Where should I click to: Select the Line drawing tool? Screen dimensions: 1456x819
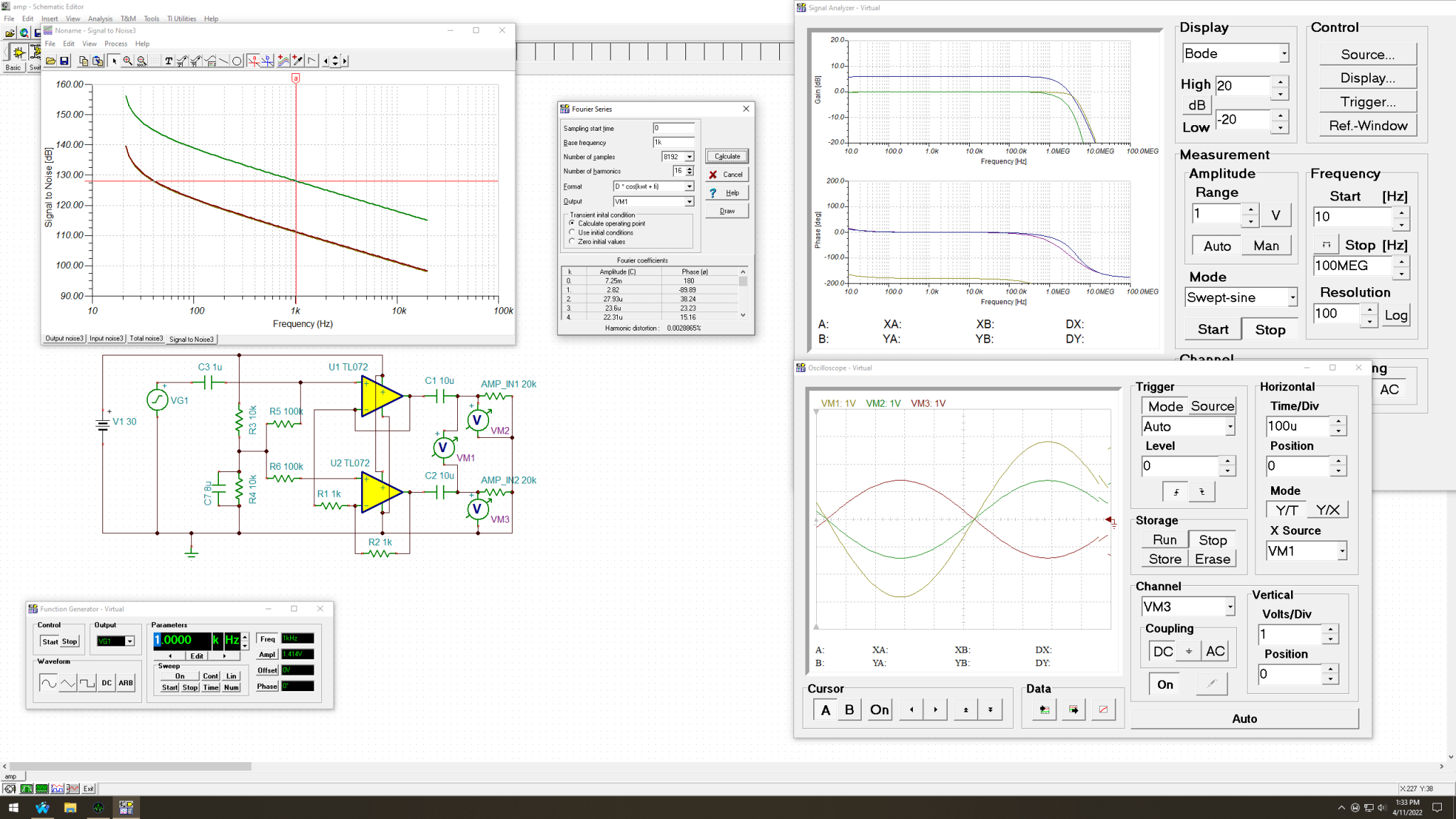click(x=223, y=61)
